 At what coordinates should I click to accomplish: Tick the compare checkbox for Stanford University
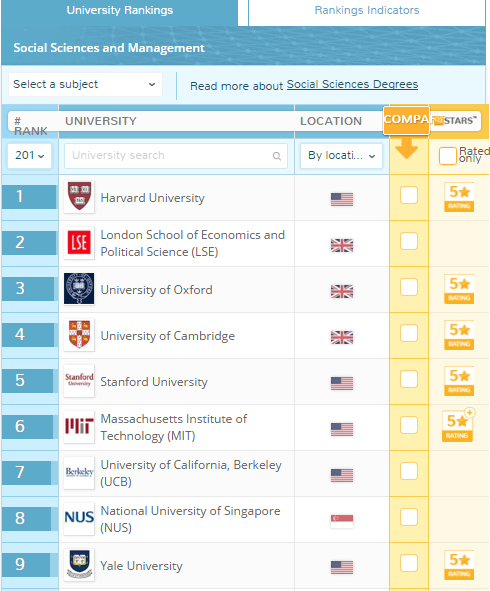coord(409,379)
